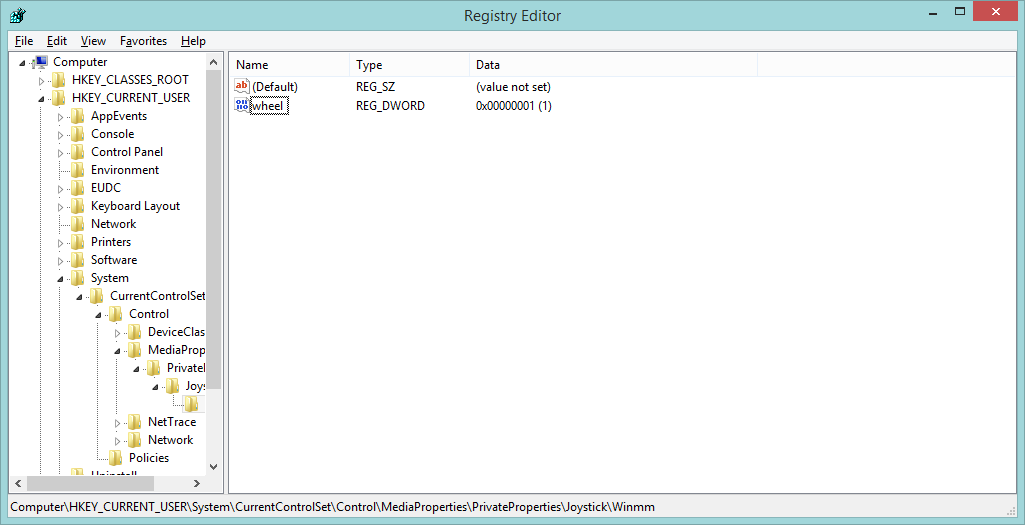The image size is (1025, 525).
Task: Click the Computer icon in tree
Action: pyautogui.click(x=41, y=62)
